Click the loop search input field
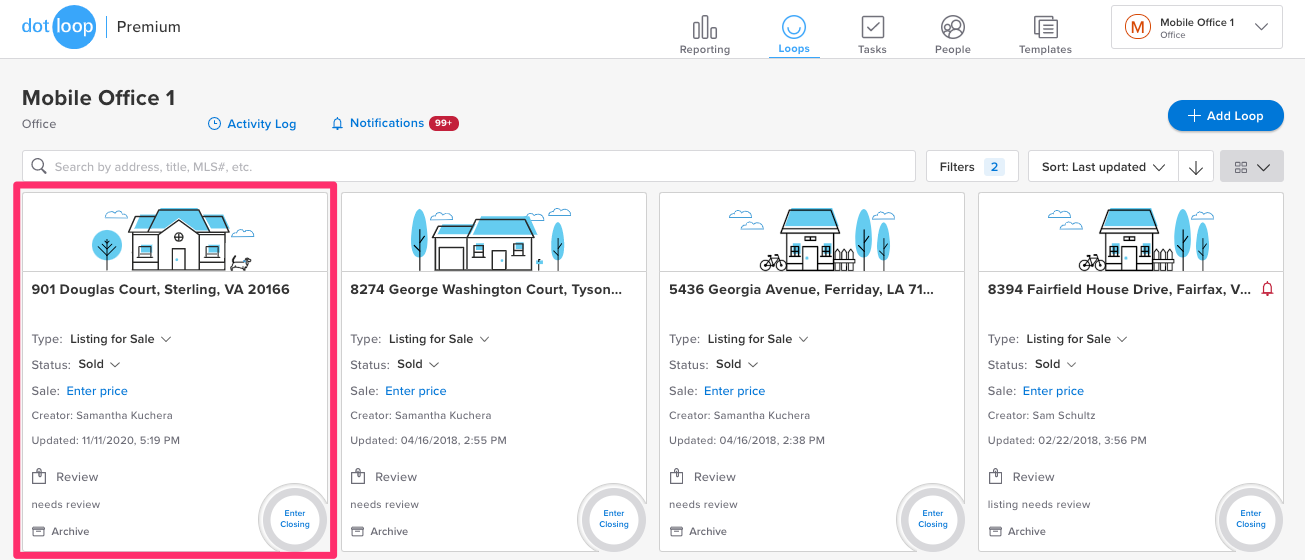 click(x=470, y=167)
